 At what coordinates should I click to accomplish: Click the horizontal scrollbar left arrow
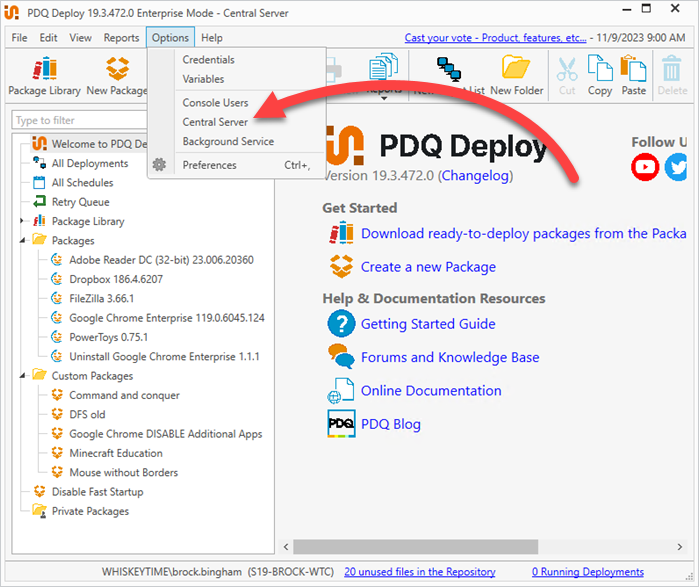click(286, 546)
